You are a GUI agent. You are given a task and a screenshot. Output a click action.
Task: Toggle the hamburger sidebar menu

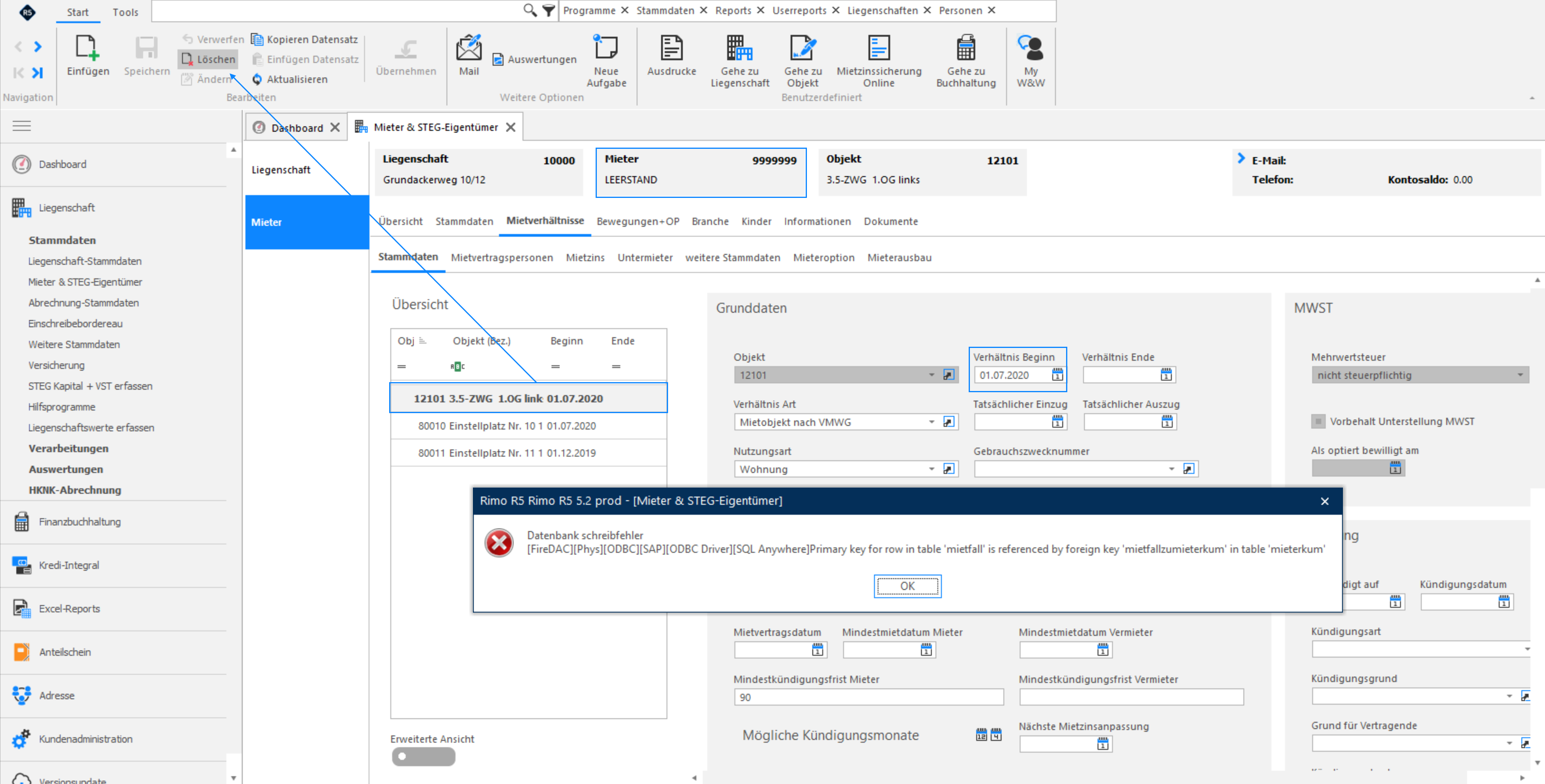(22, 126)
